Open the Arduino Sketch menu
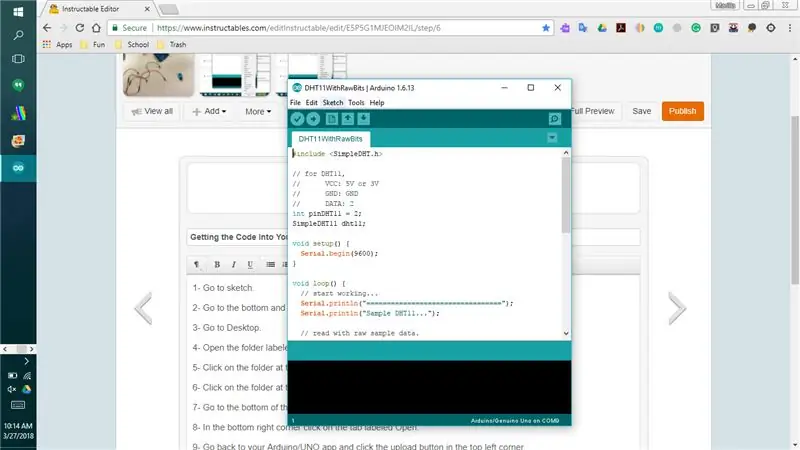This screenshot has width=800, height=450. (x=333, y=103)
